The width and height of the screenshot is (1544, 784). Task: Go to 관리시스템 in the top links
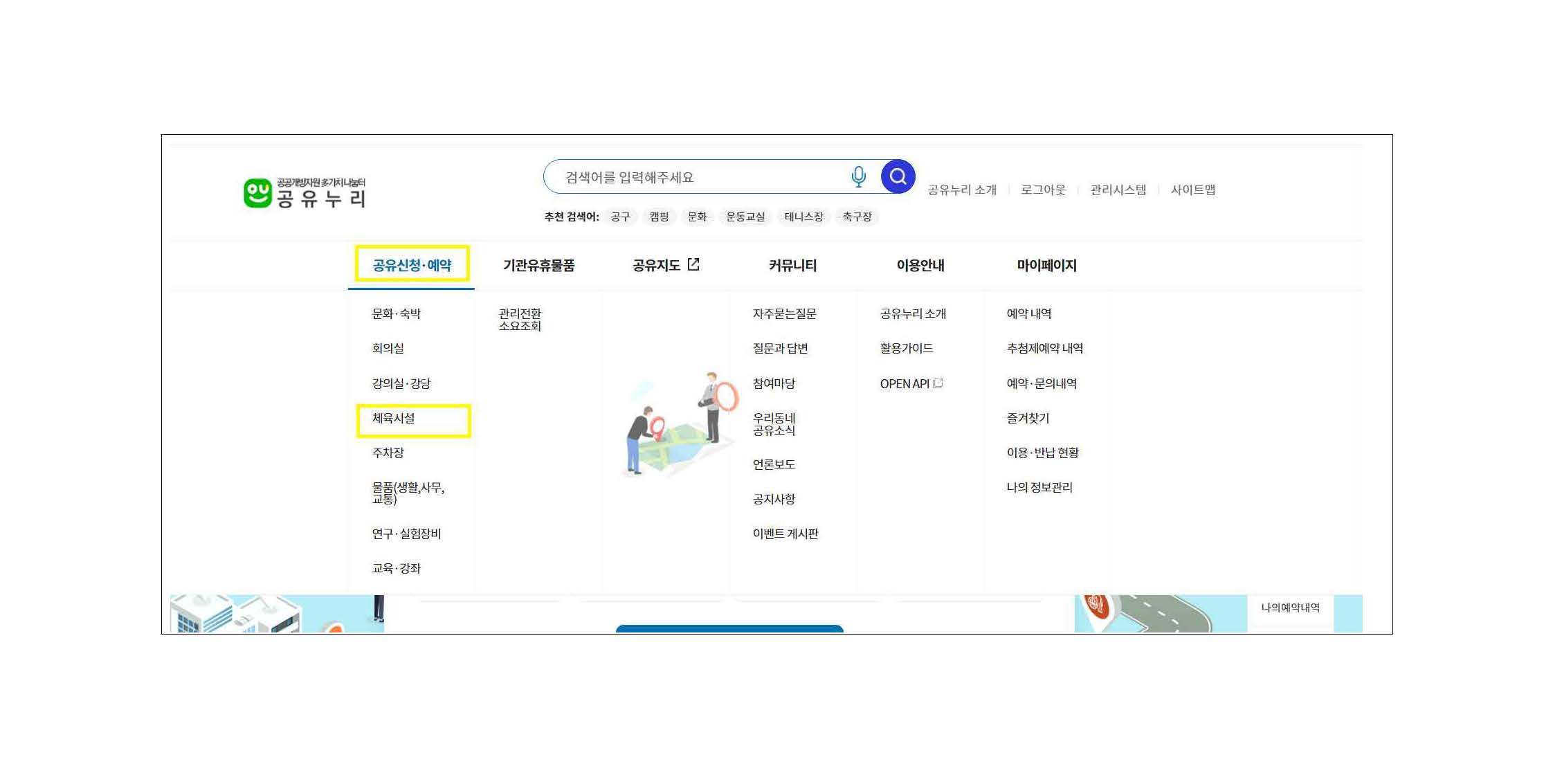tap(1118, 190)
